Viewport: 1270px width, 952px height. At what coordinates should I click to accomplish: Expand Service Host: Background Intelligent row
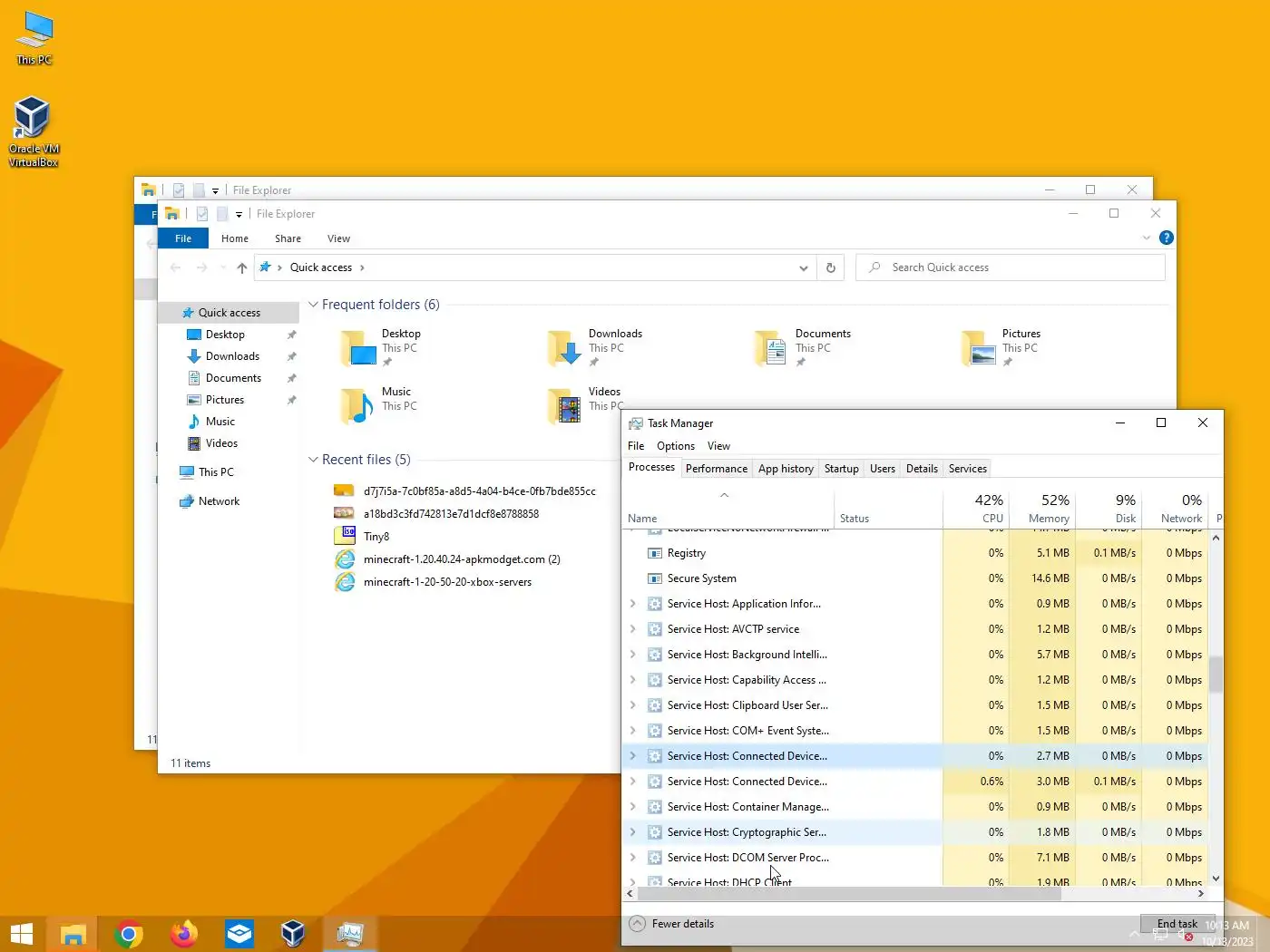632,655
